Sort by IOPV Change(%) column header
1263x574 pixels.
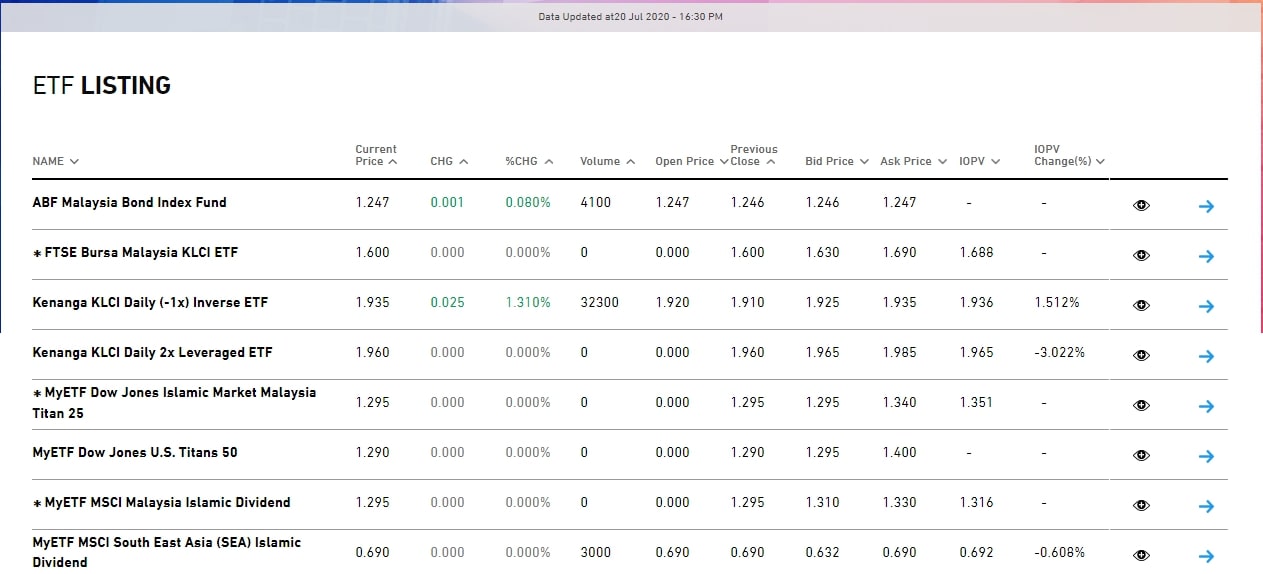tap(1069, 155)
